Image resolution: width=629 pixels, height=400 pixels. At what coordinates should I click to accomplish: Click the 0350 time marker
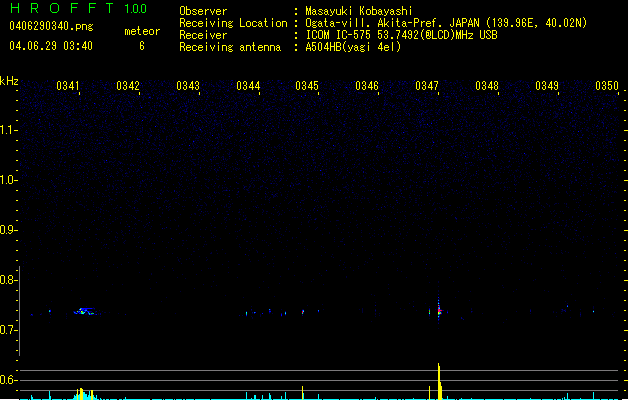[x=607, y=86]
